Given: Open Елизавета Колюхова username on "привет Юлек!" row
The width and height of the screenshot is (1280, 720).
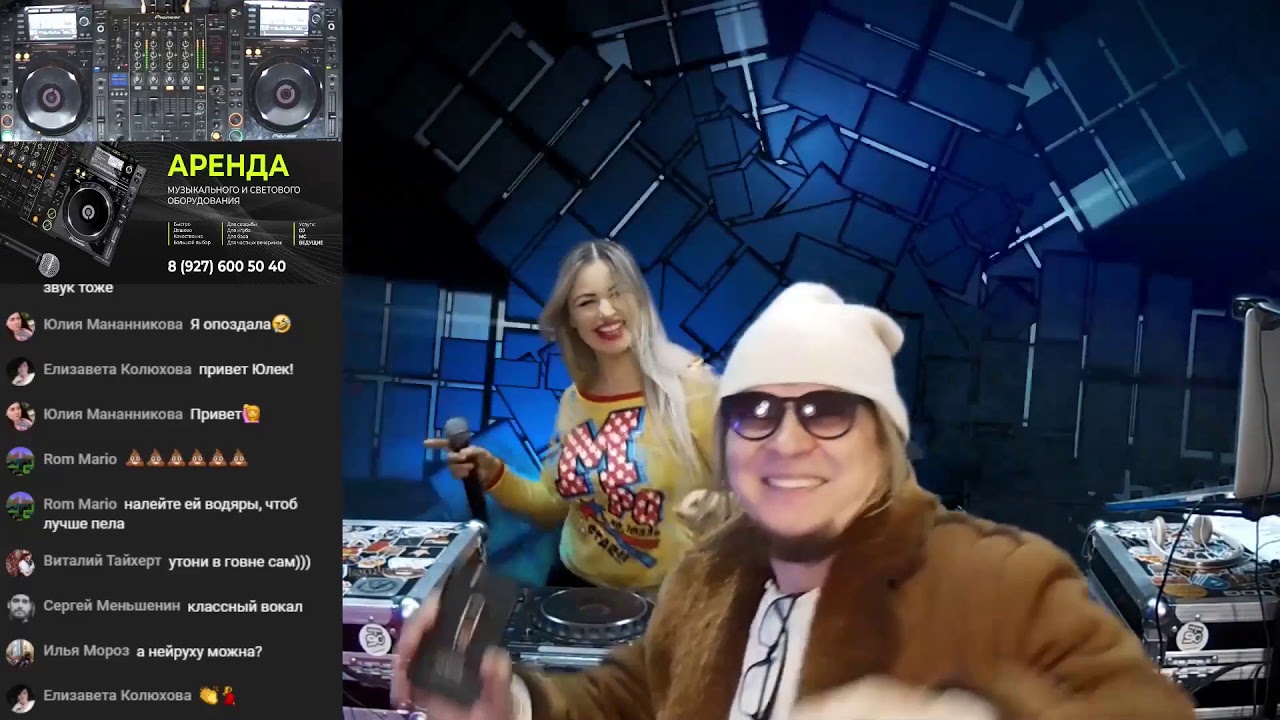Looking at the screenshot, I should click(117, 369).
